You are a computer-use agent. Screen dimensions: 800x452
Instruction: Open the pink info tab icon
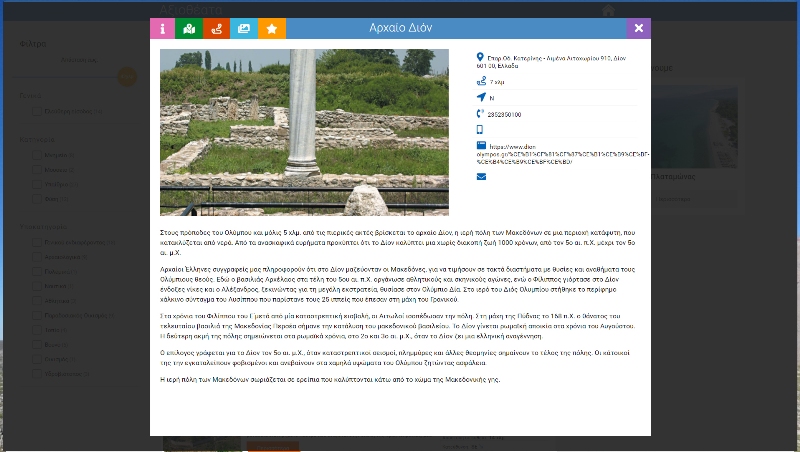pyautogui.click(x=162, y=29)
